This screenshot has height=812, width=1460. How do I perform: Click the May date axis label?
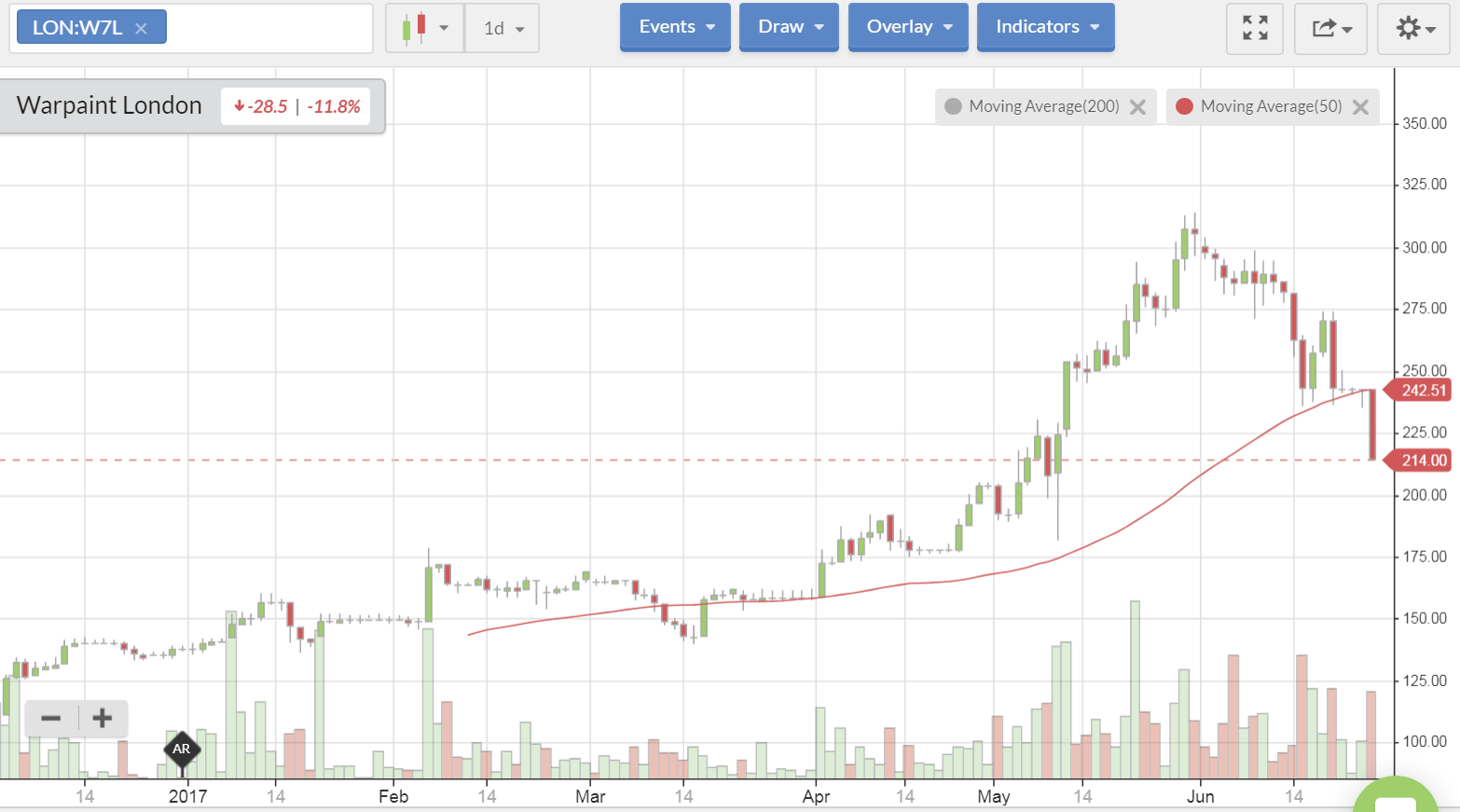click(994, 796)
